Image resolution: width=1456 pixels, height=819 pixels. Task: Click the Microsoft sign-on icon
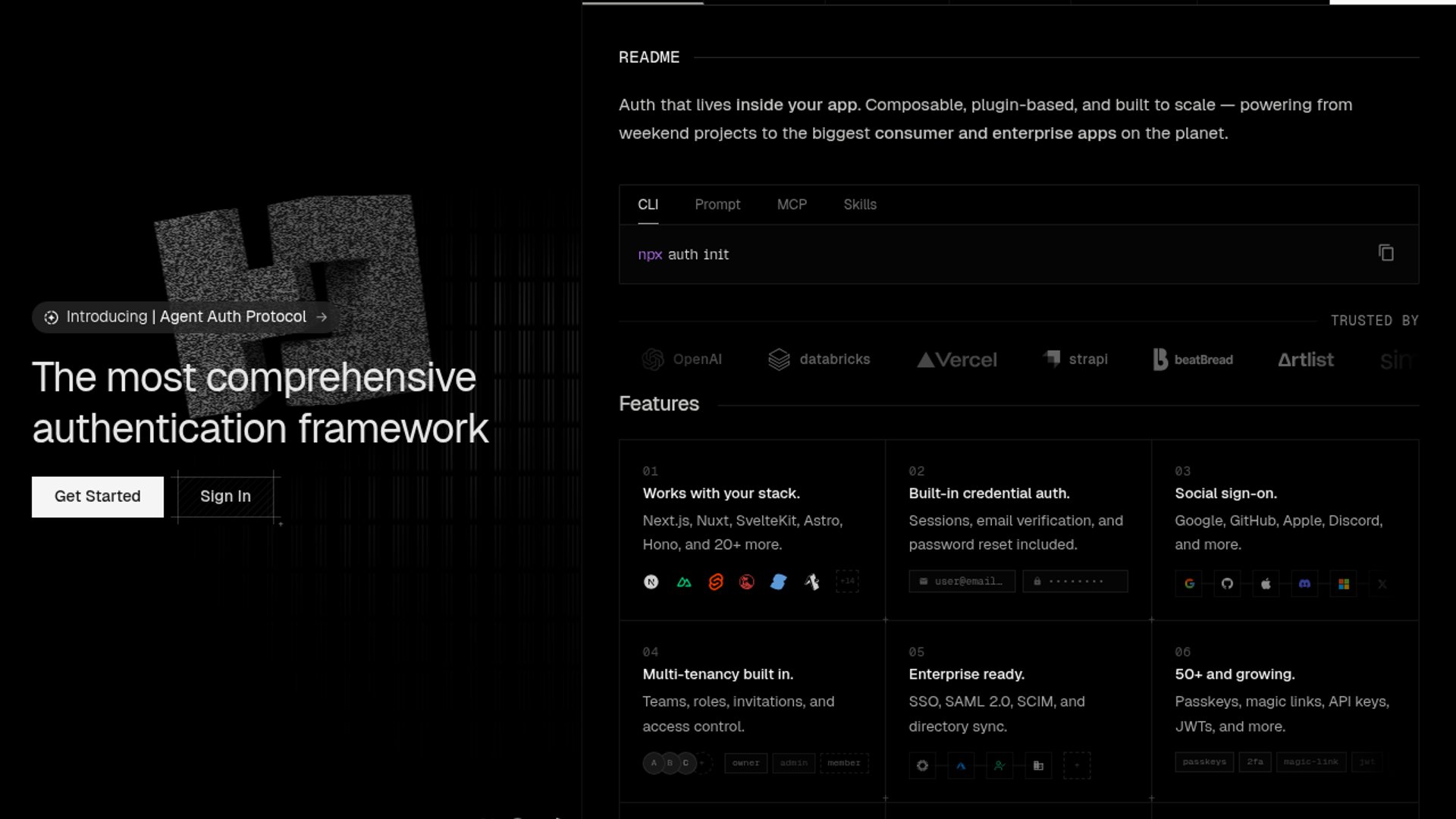coord(1343,584)
